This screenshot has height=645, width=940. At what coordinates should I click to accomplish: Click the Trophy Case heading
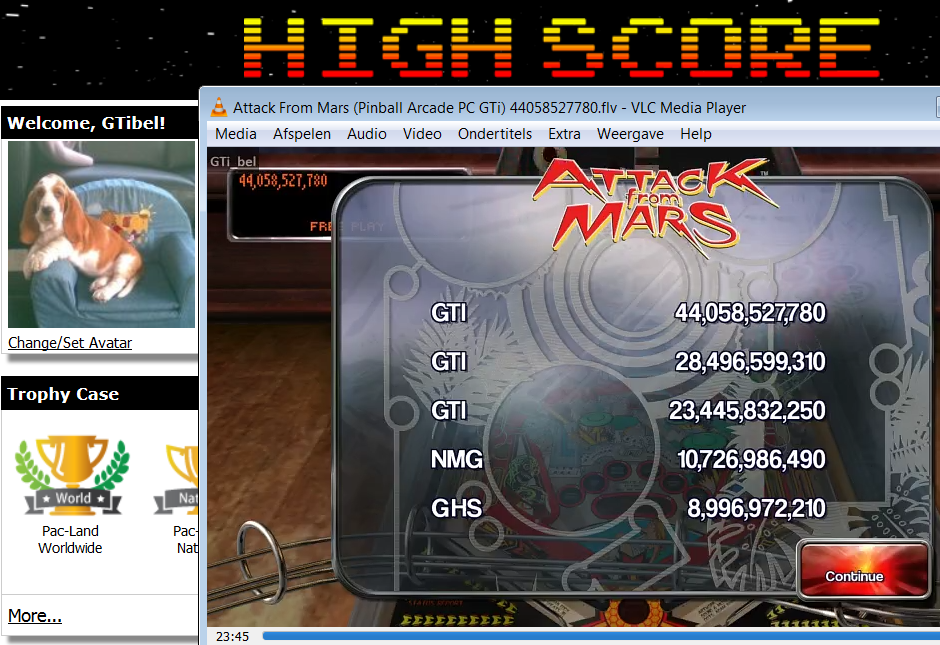click(x=63, y=394)
